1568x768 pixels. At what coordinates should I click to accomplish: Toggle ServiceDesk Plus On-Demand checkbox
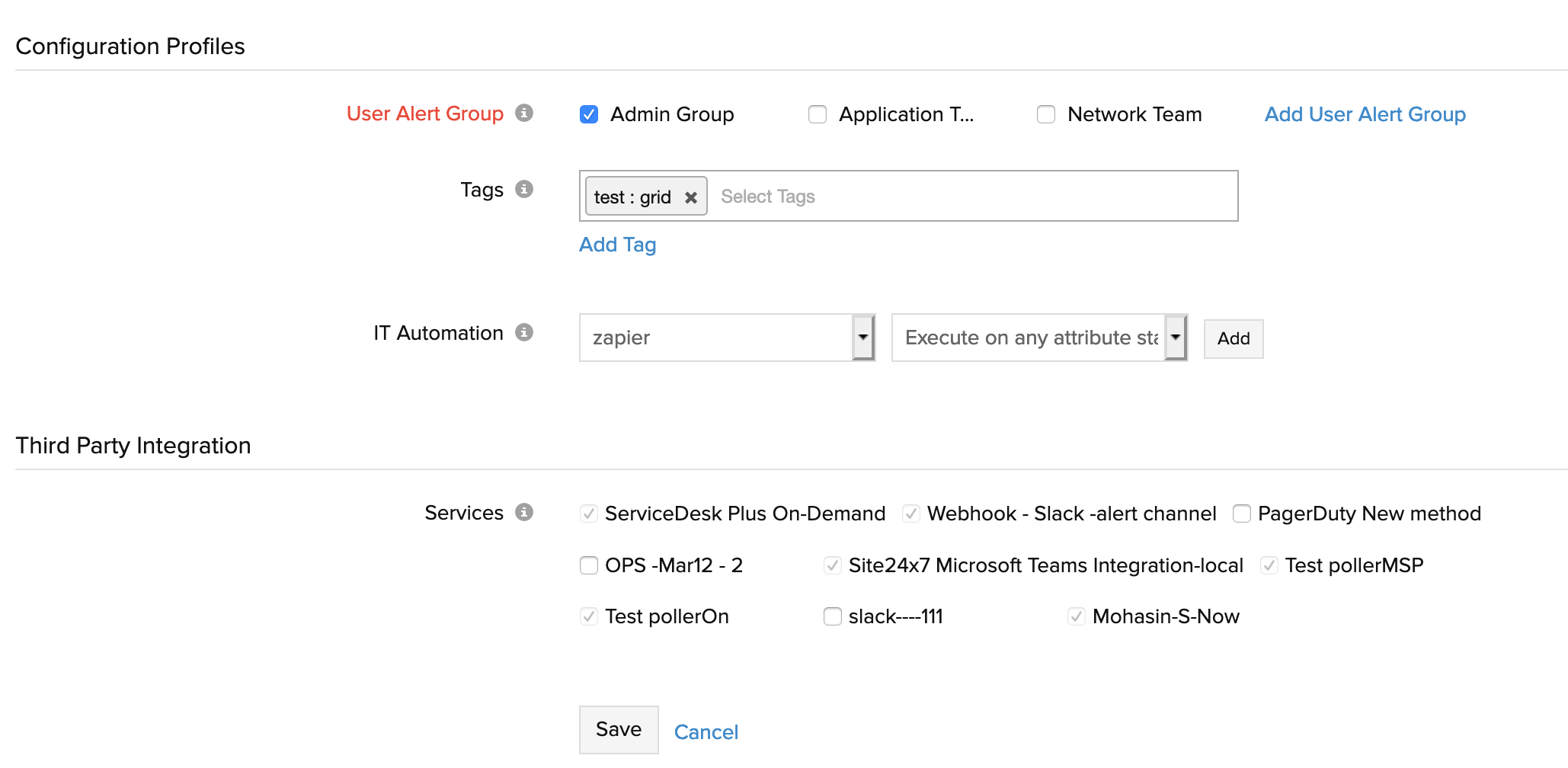[589, 514]
